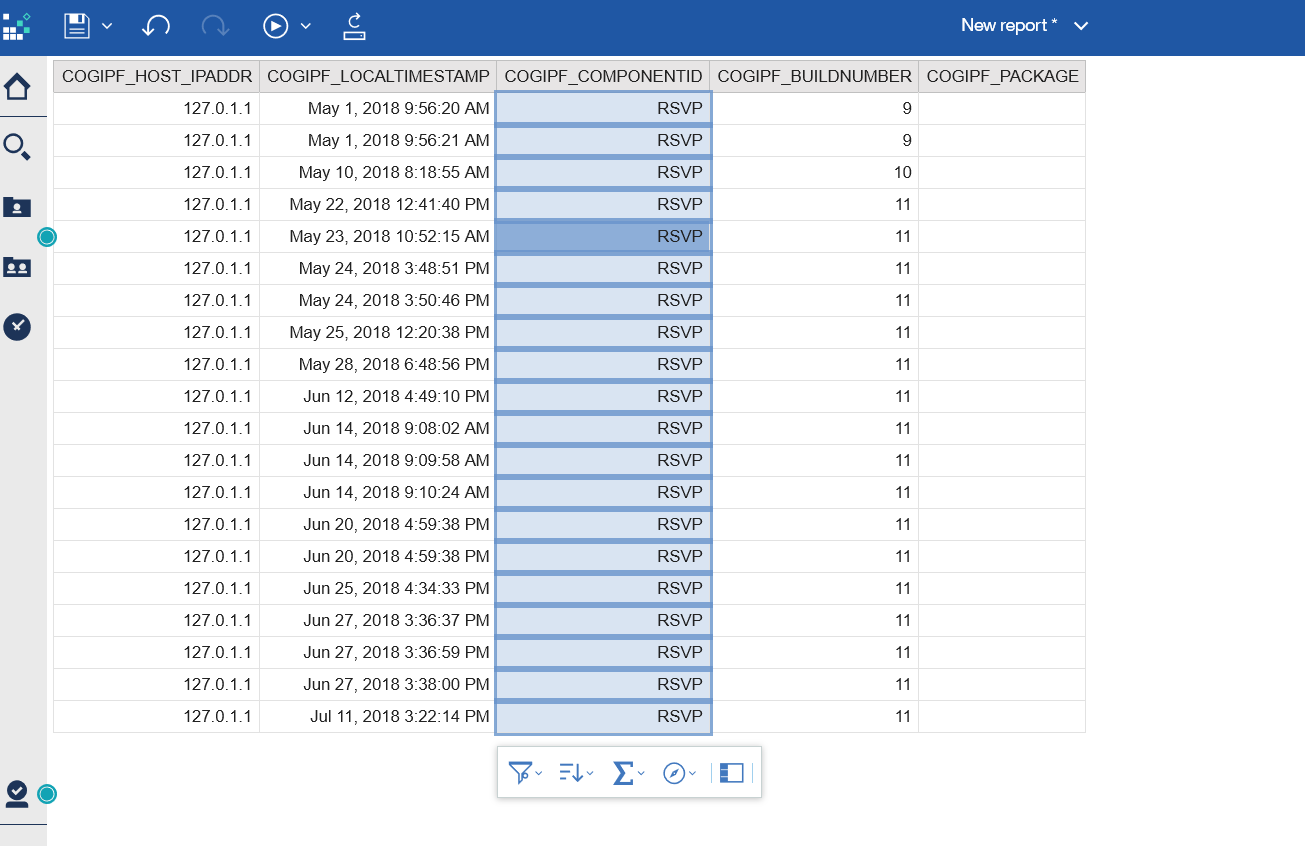Open the Run options dropdown arrow
1305x846 pixels.
click(x=306, y=26)
